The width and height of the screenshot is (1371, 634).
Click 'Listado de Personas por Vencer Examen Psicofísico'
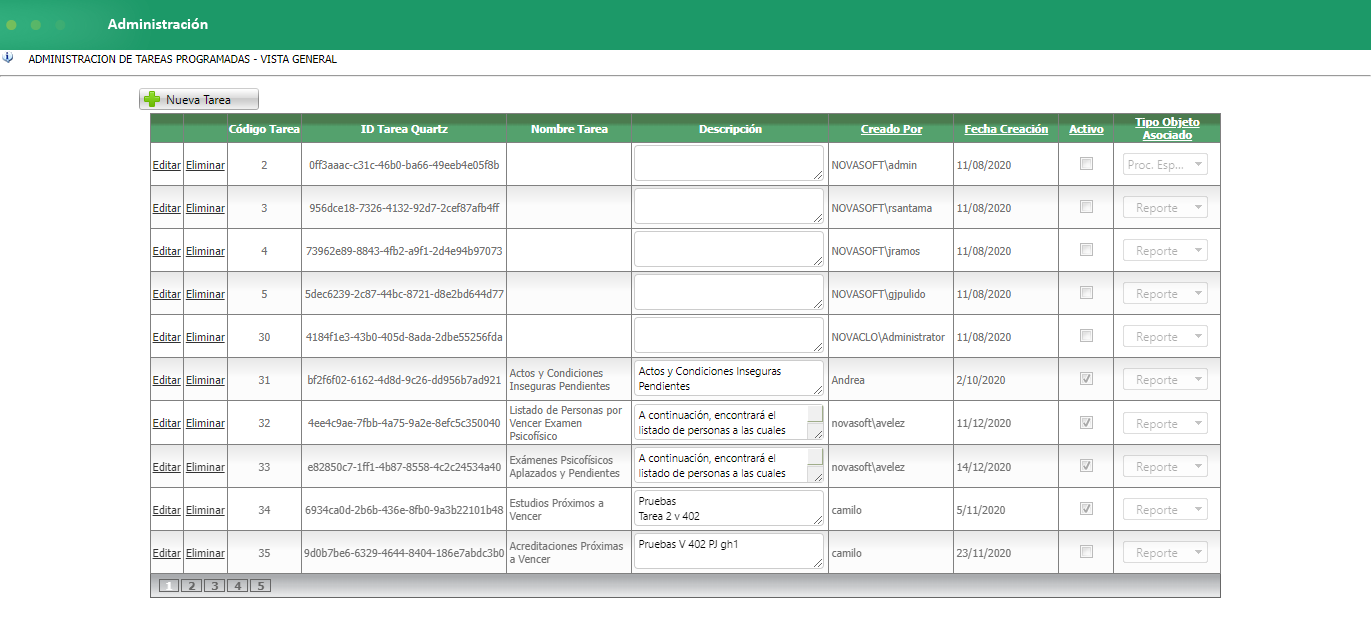coord(566,423)
